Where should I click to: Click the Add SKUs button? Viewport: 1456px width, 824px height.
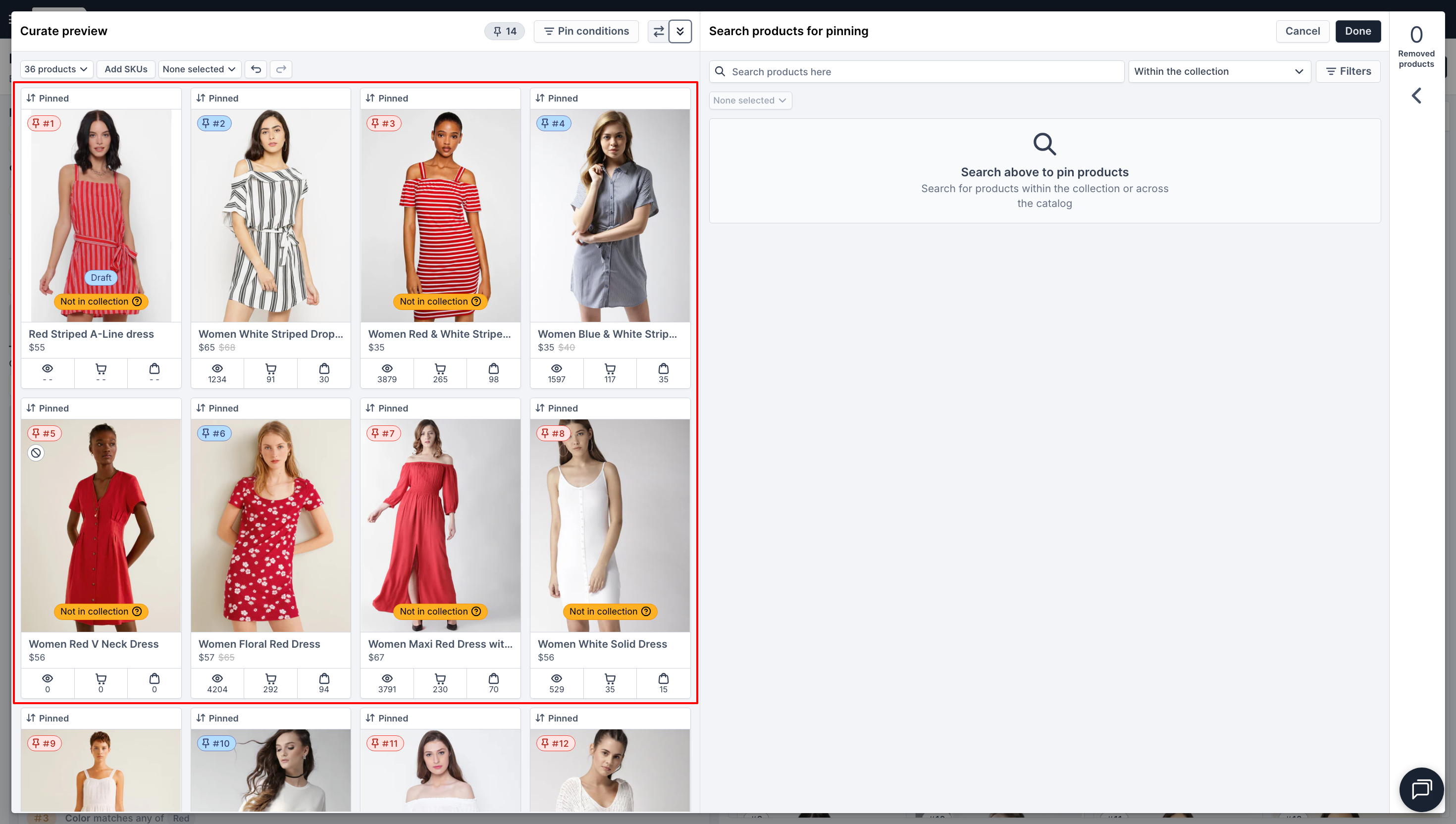(x=126, y=69)
